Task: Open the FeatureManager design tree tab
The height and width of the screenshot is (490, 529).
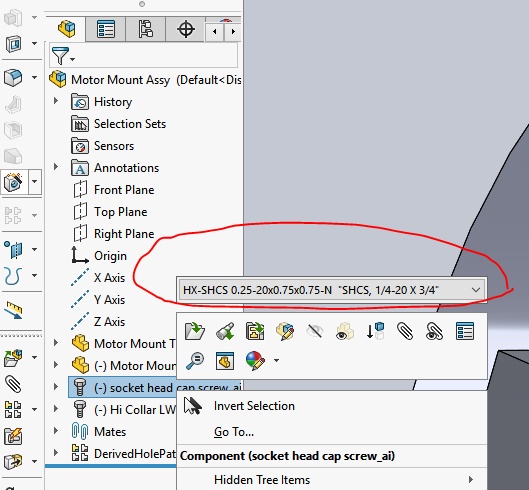Action: click(x=66, y=29)
